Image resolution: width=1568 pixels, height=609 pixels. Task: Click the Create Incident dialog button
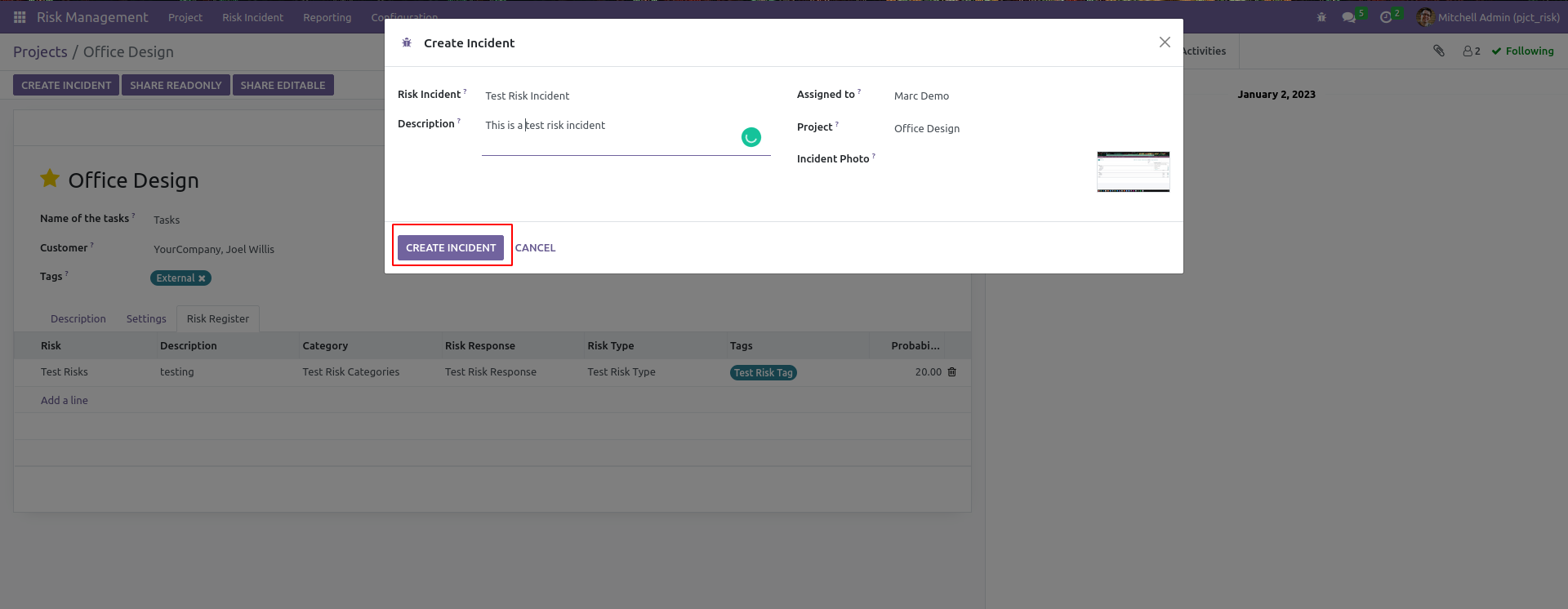tap(451, 247)
